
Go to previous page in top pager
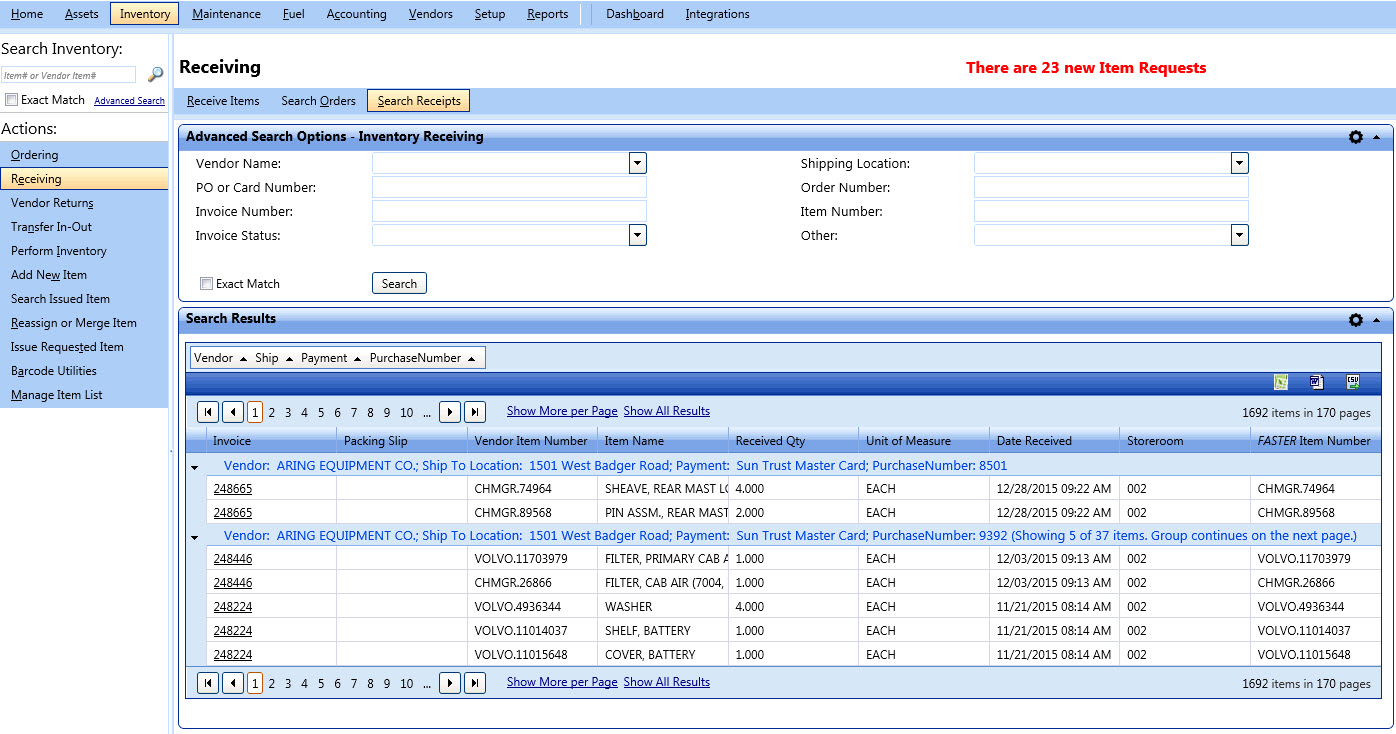[233, 412]
